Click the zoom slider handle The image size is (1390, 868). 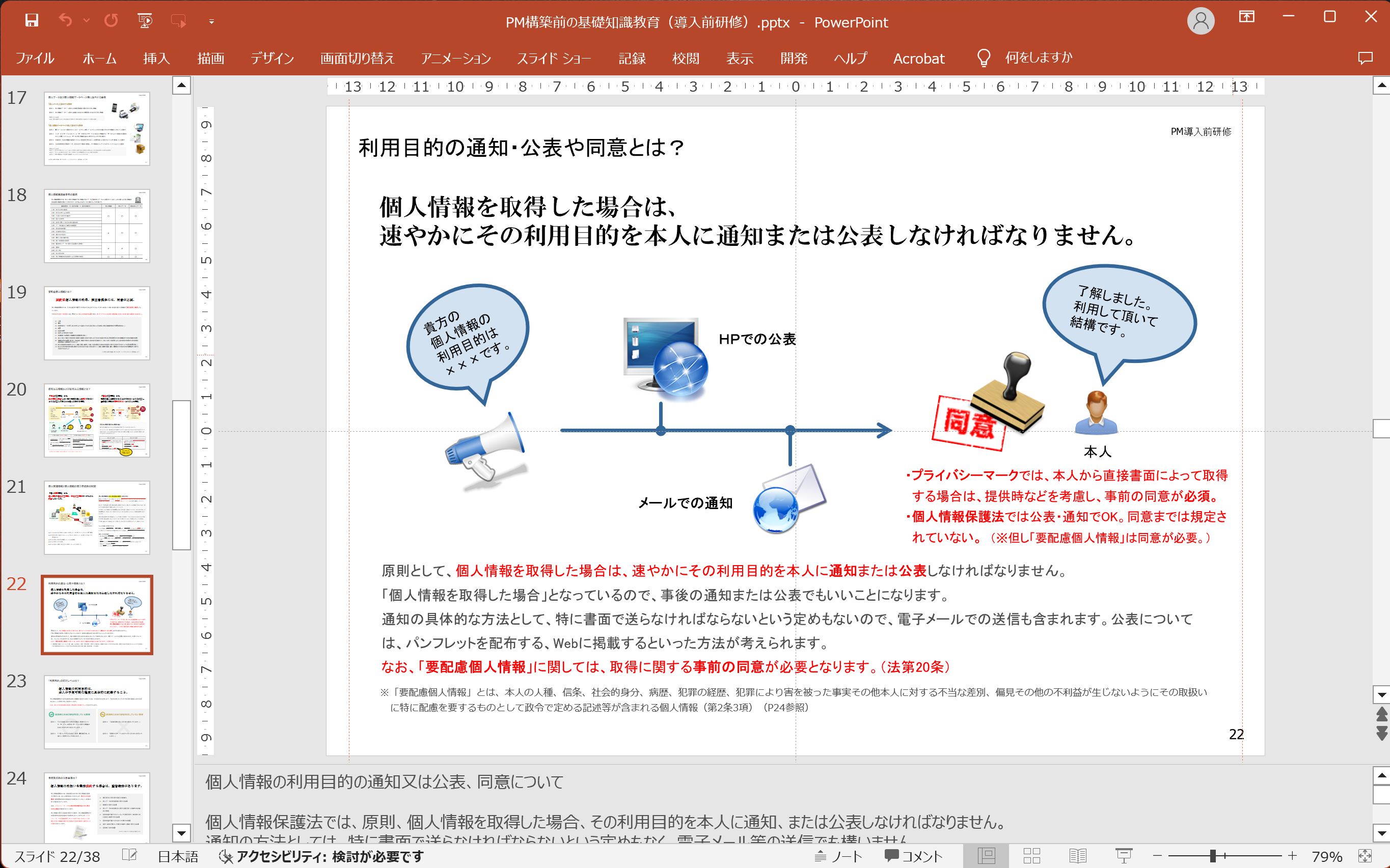(x=1213, y=856)
